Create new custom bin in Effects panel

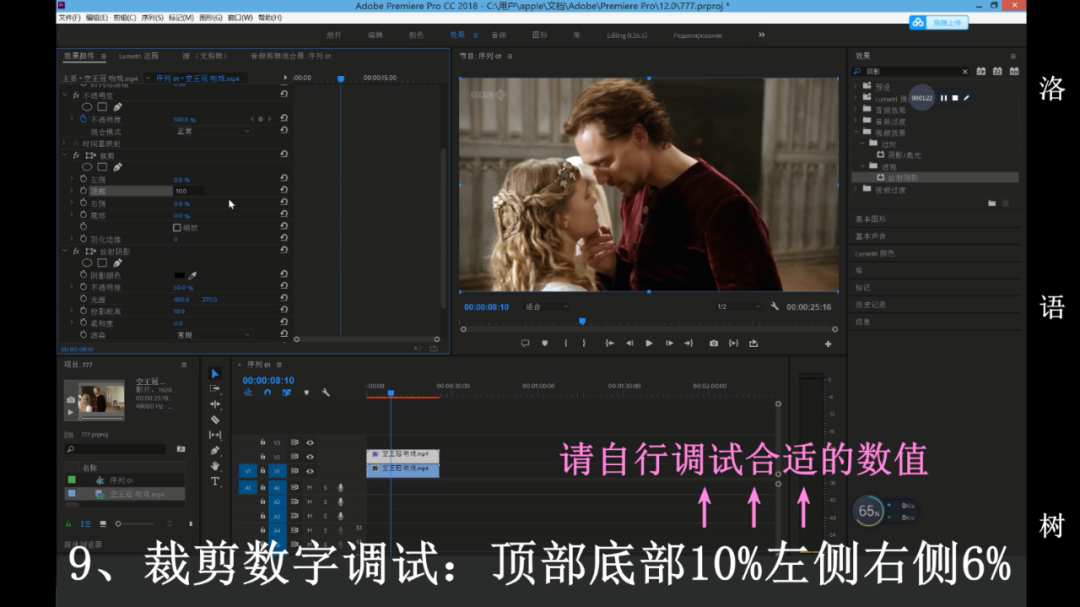click(x=992, y=203)
